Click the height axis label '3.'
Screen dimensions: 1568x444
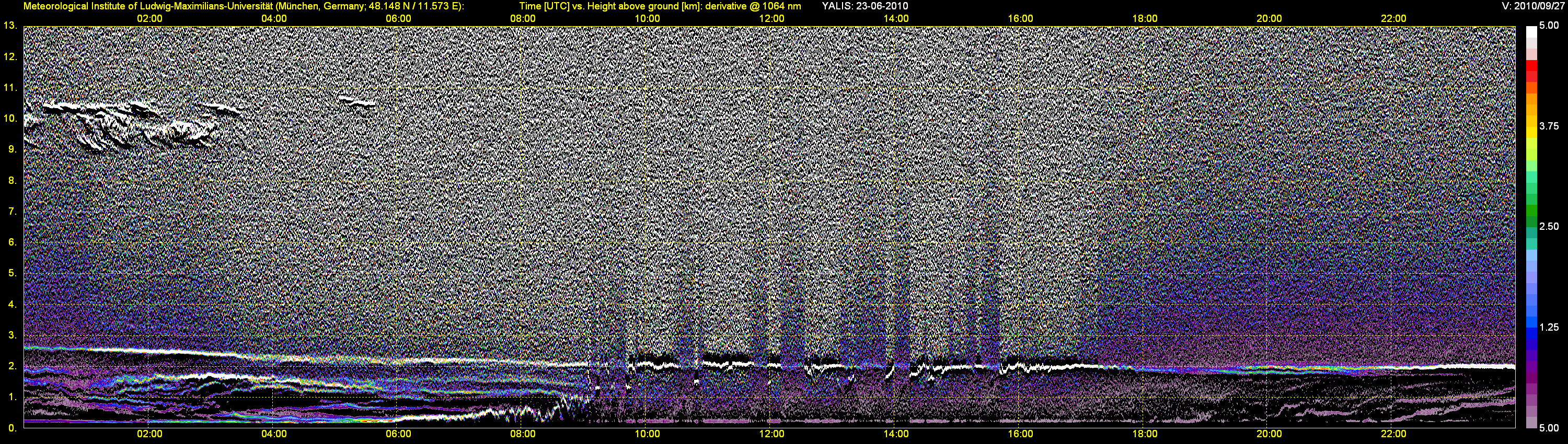12,335
